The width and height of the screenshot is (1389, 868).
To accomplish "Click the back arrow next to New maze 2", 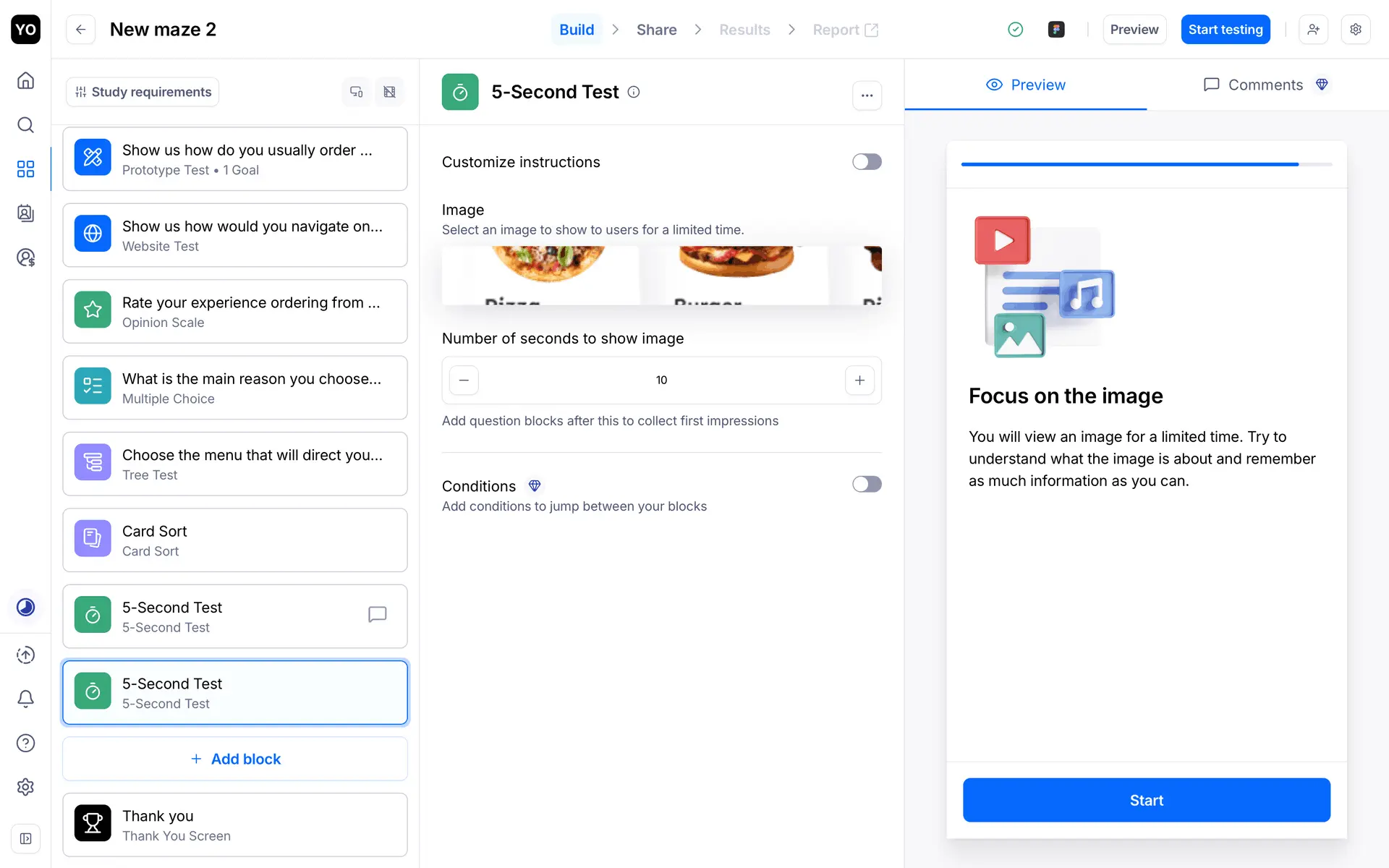I will (80, 30).
